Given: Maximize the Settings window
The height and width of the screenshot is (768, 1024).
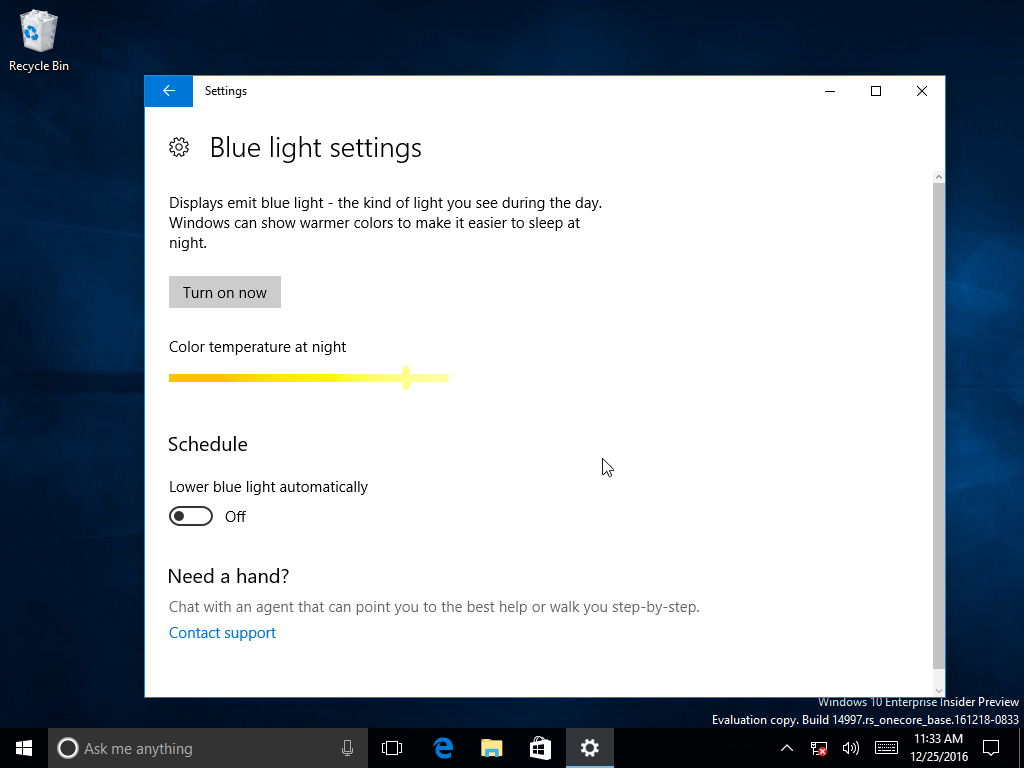Looking at the screenshot, I should [876, 91].
